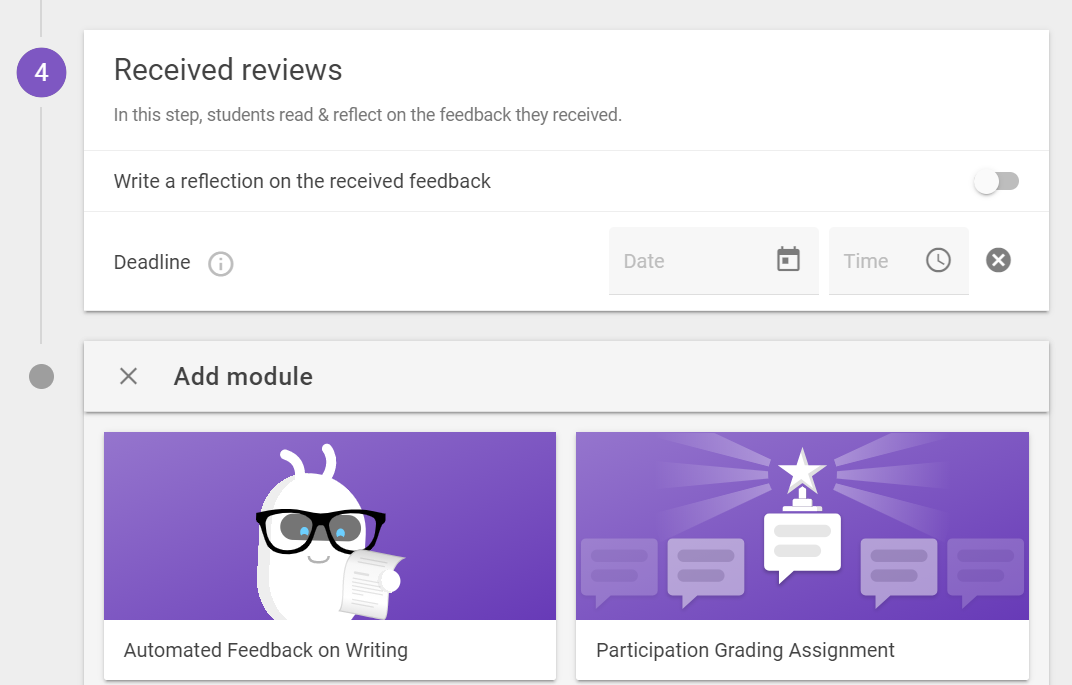Choose the Participation Grading Assignment thumbnail

pyautogui.click(x=802, y=526)
